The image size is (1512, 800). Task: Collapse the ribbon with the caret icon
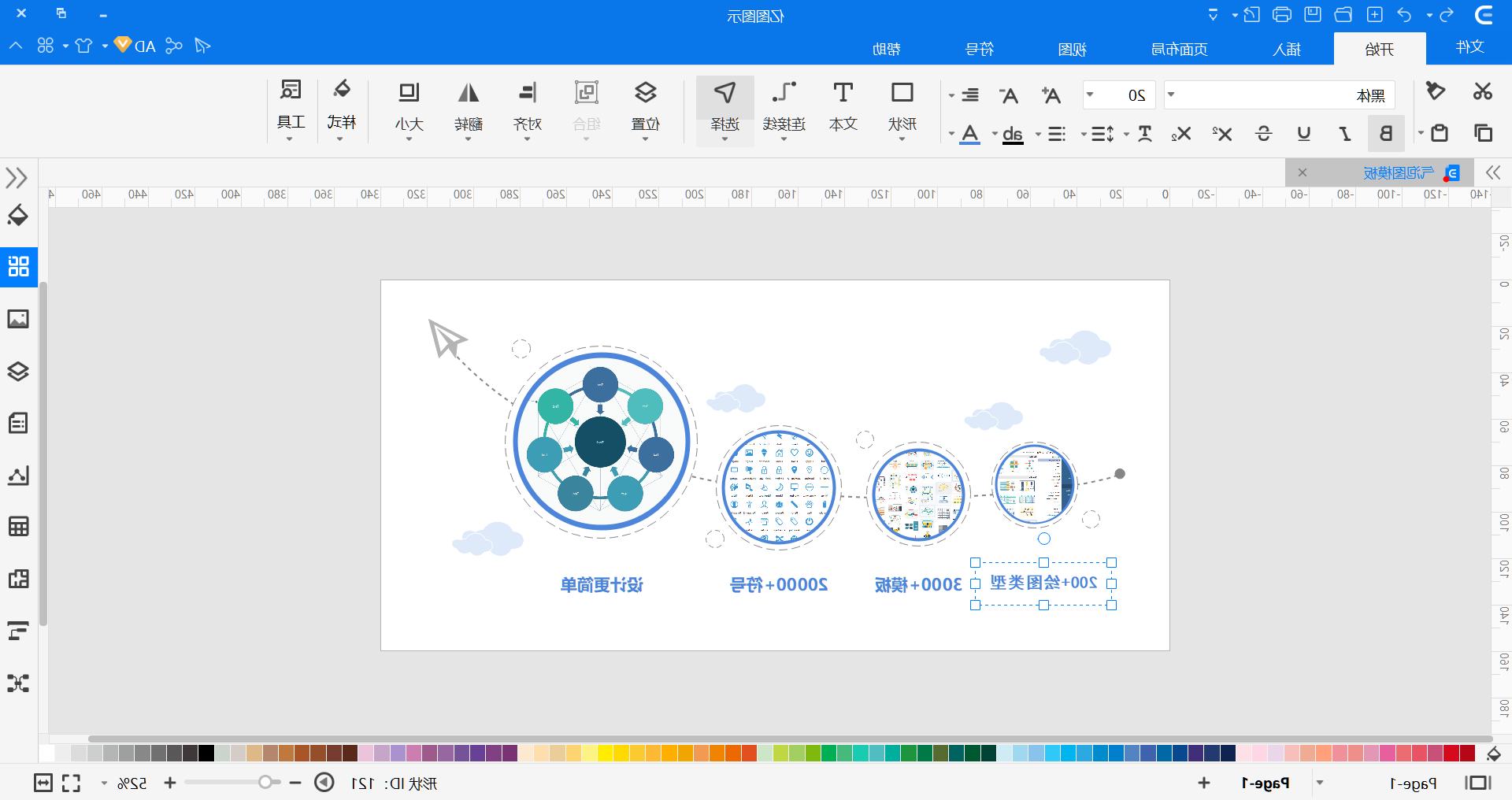[x=16, y=46]
